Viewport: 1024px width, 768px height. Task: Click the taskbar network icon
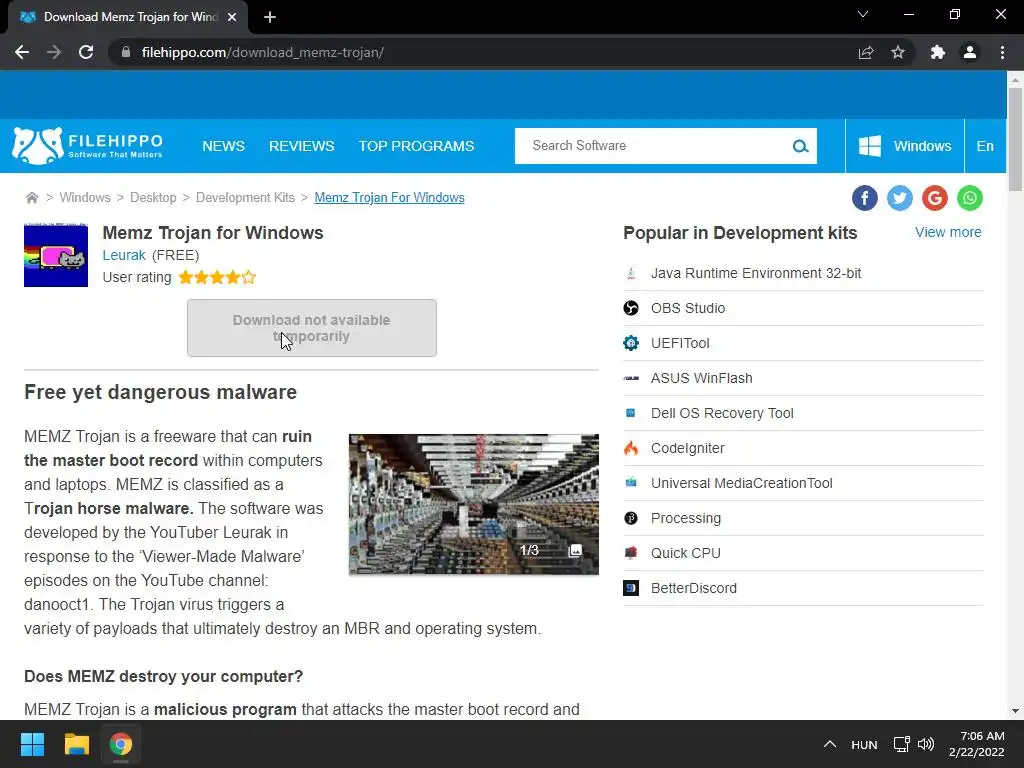point(902,744)
